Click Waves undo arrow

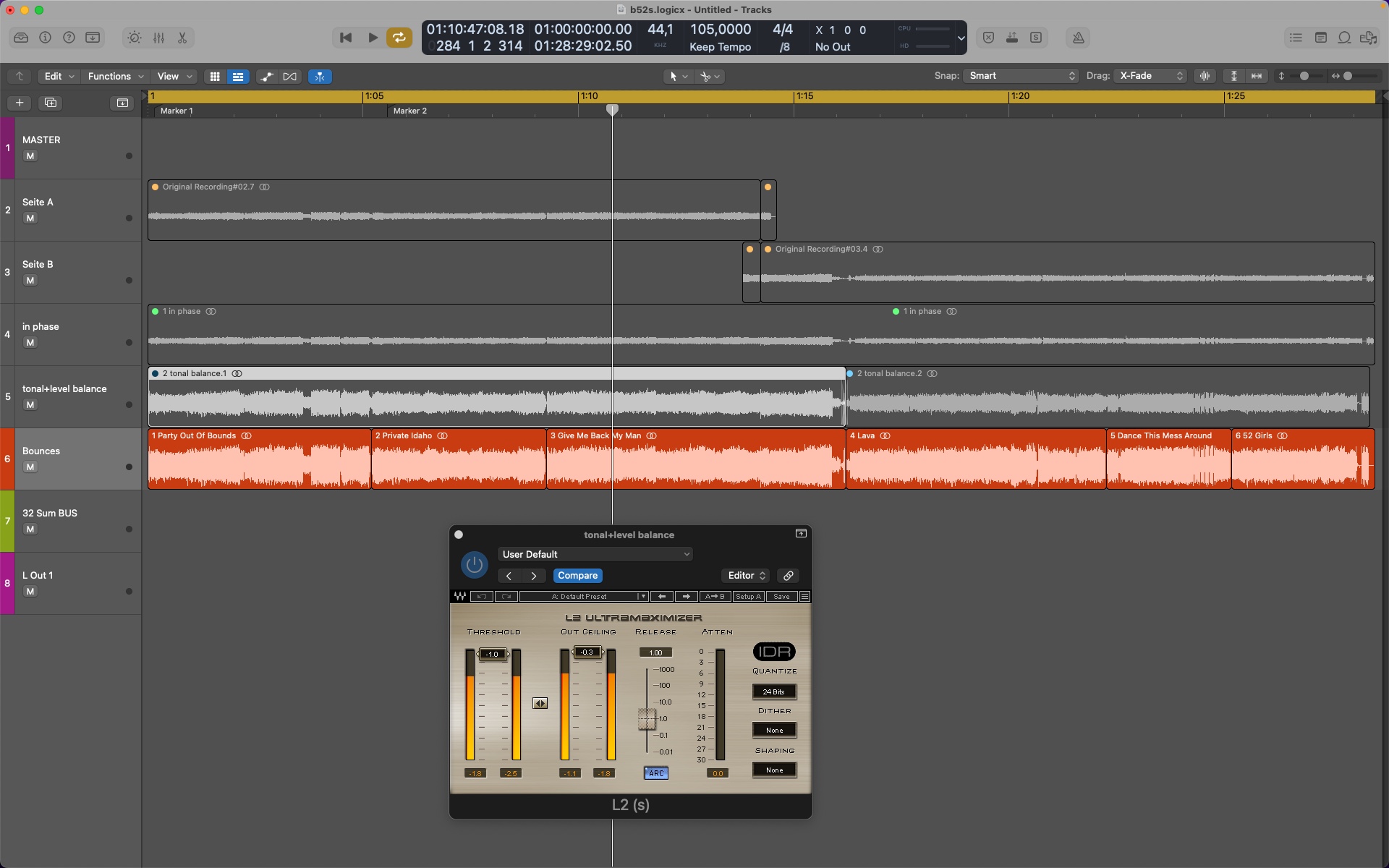(x=482, y=597)
